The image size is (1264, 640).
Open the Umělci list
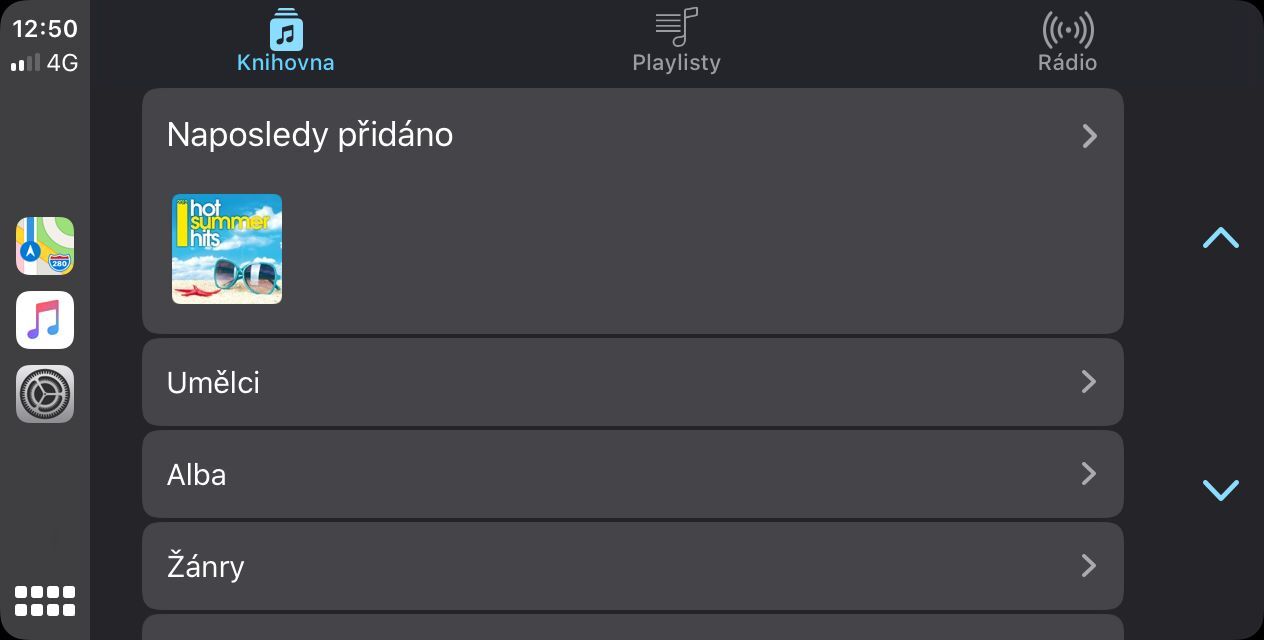[213, 382]
